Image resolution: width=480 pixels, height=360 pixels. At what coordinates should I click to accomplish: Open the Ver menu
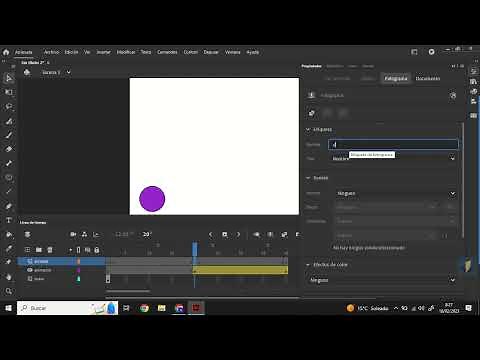click(x=87, y=52)
